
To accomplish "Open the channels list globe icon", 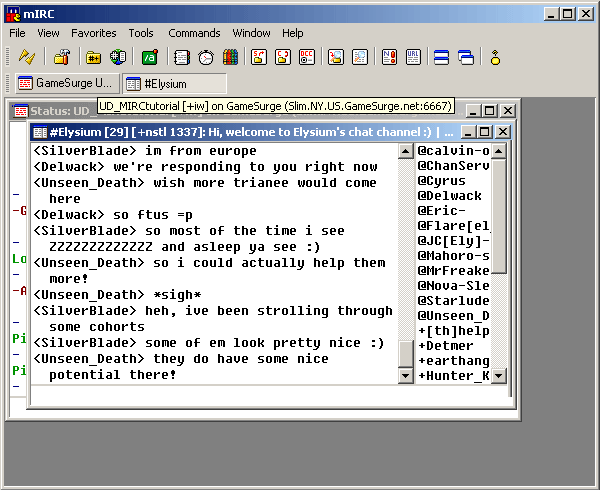I will pos(118,57).
